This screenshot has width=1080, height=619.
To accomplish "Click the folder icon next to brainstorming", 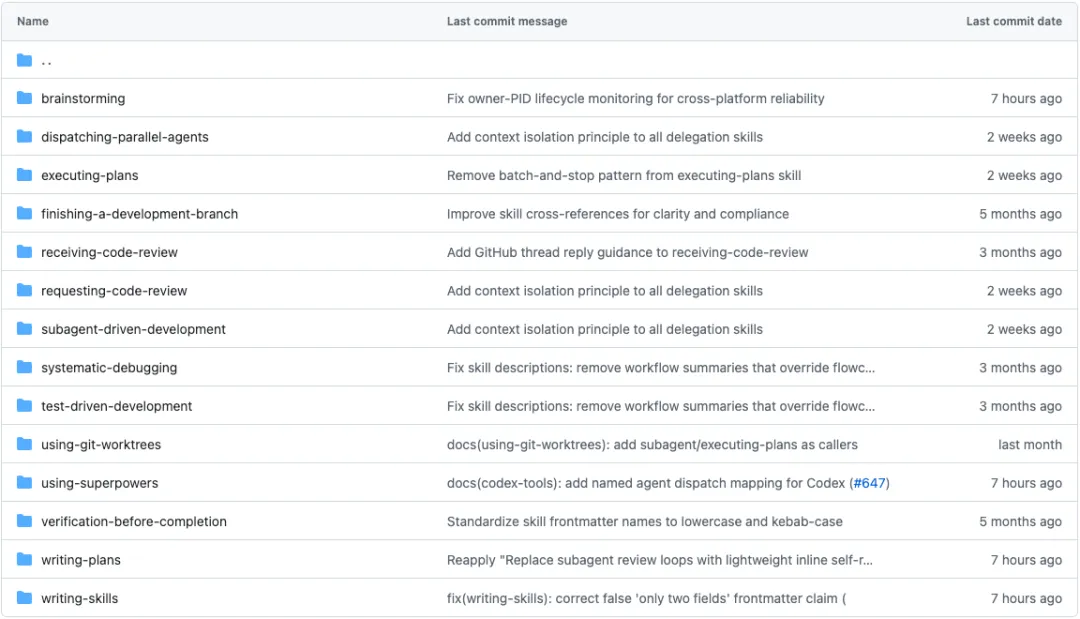I will tap(25, 98).
